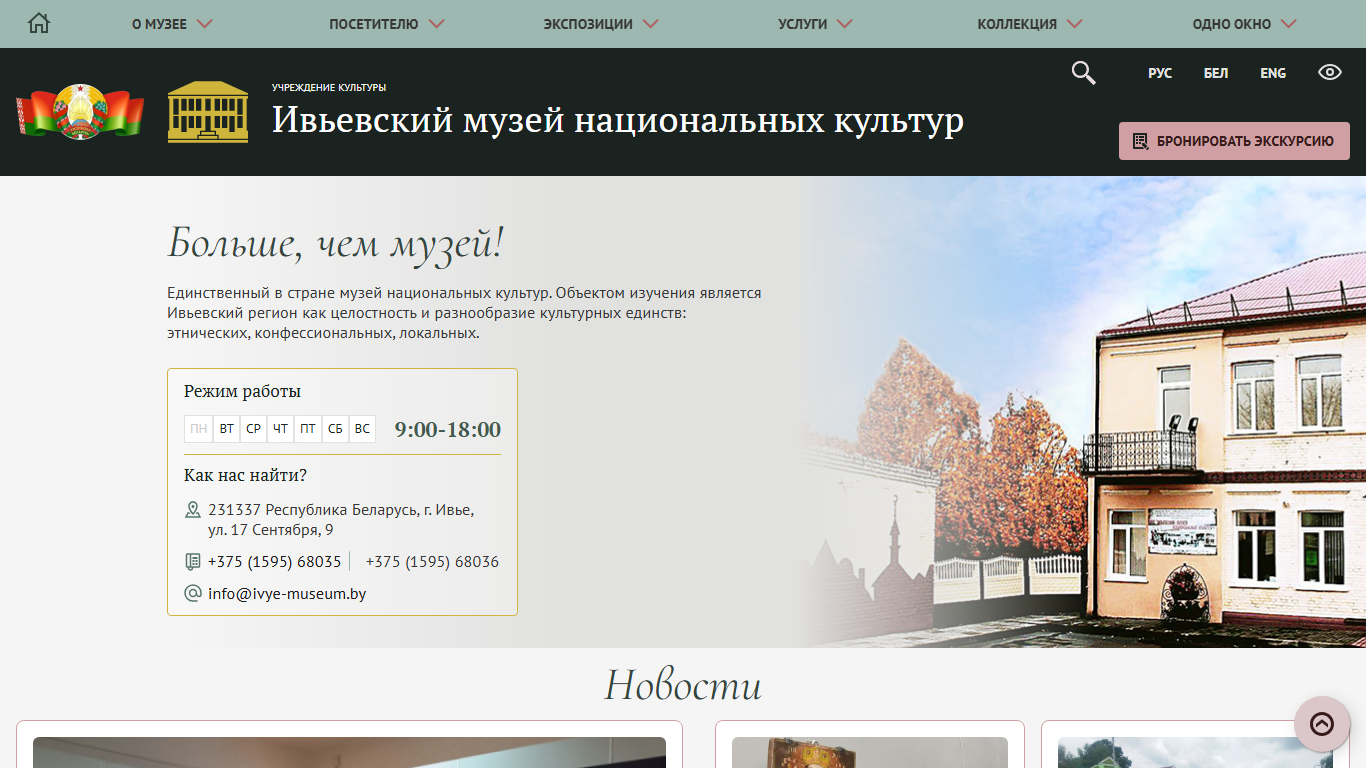The width and height of the screenshot is (1366, 768).
Task: Expand the ОДНО ОКНО chevron
Action: 1288,24
